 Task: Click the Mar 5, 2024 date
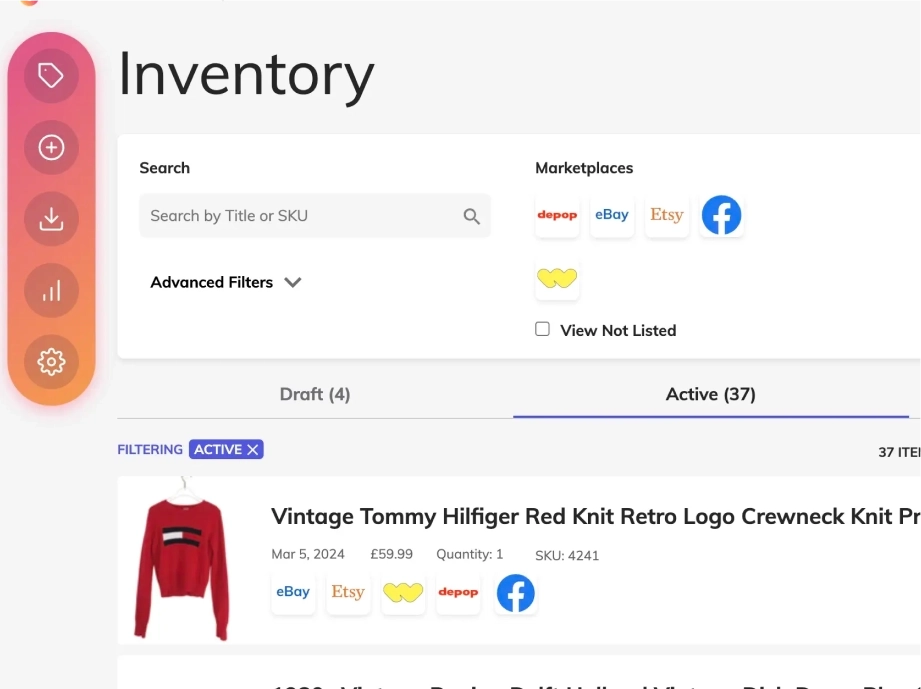(x=308, y=554)
